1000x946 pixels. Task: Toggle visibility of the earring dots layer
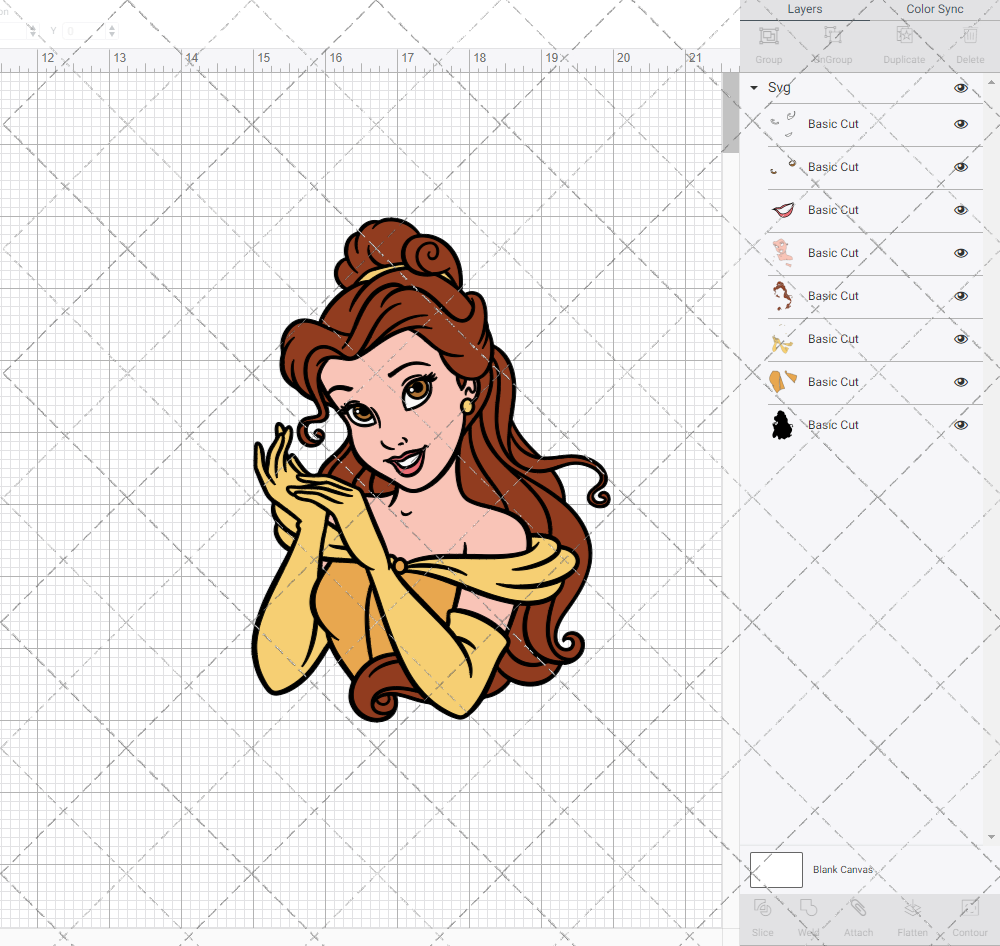pyautogui.click(x=960, y=167)
